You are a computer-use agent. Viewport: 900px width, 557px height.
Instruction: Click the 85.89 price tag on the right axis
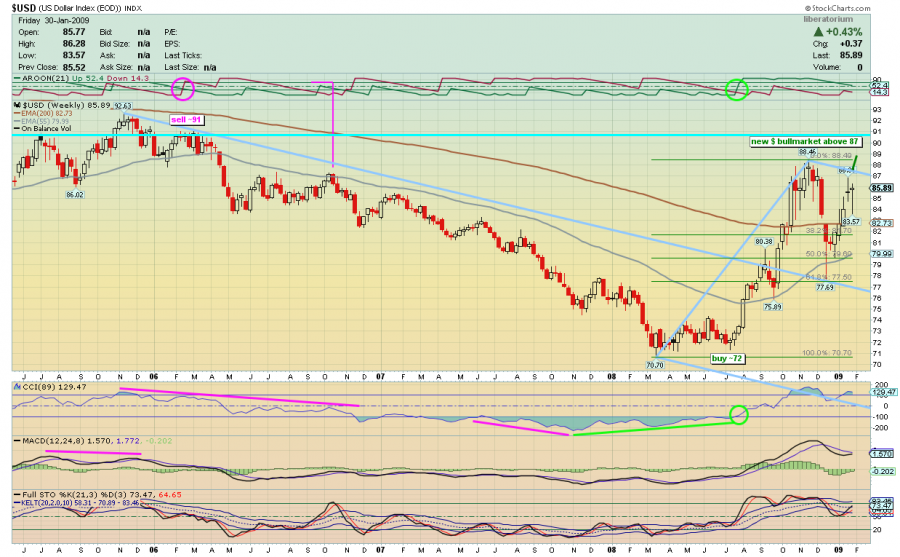click(x=882, y=188)
